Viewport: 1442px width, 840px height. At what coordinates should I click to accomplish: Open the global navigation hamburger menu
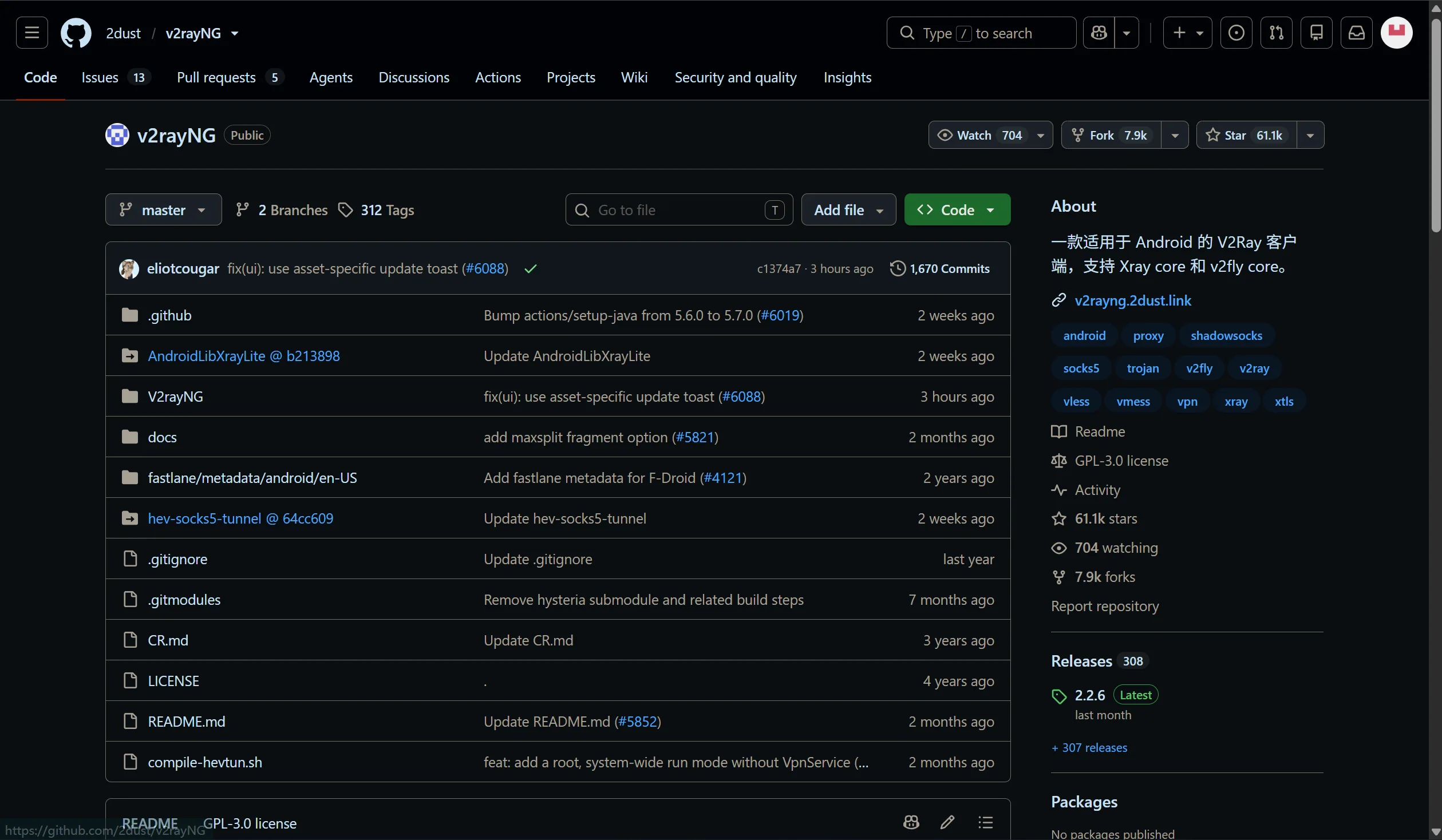click(x=32, y=33)
